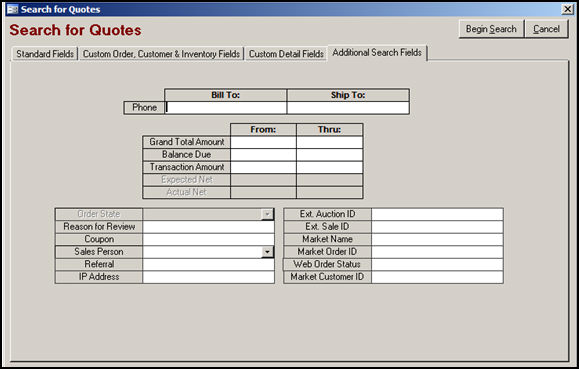Viewport: 579px width, 369px height.
Task: Click the Ship To phone input field
Action: [x=348, y=107]
